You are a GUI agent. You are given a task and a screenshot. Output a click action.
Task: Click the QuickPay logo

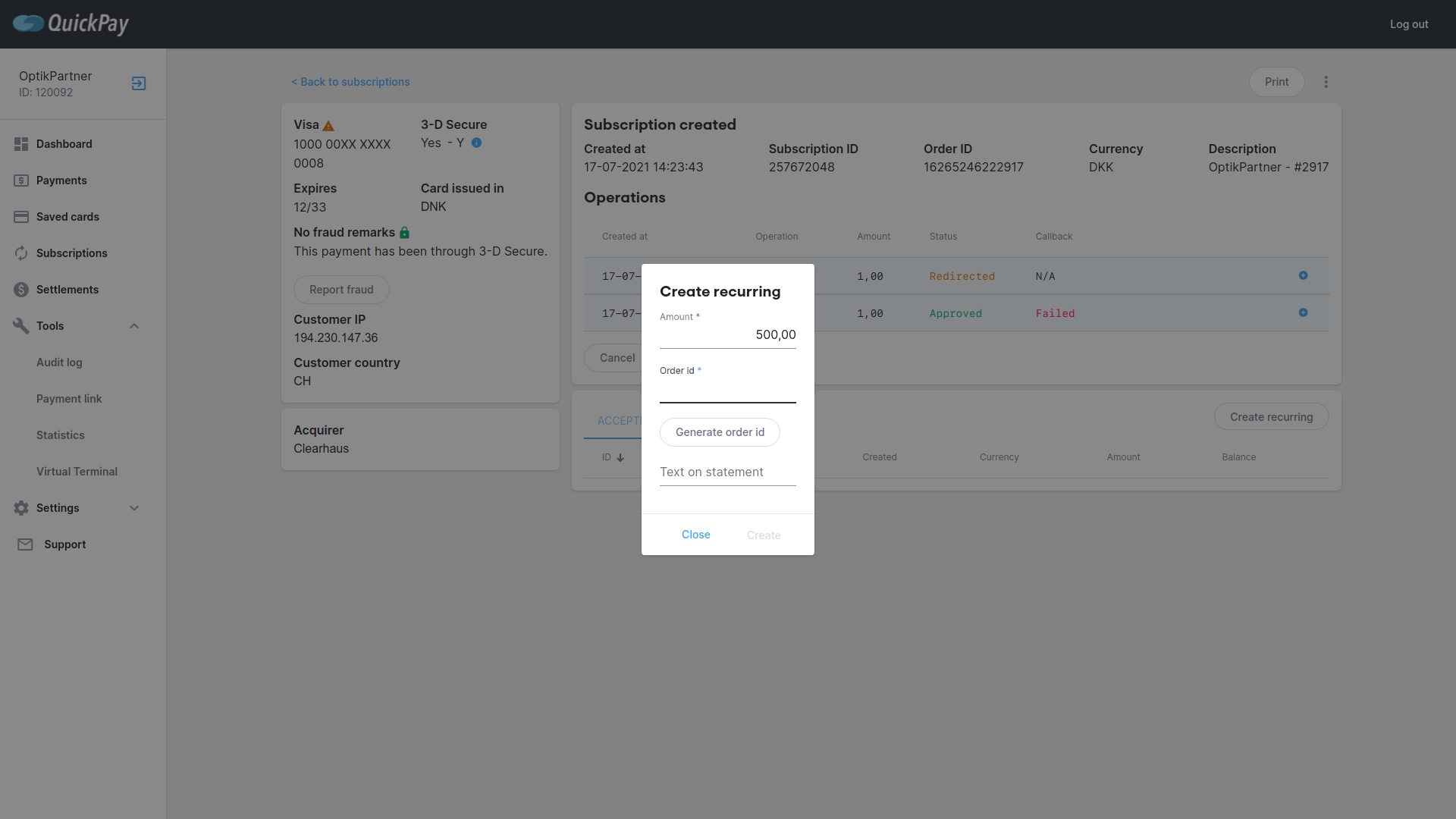pyautogui.click(x=71, y=24)
